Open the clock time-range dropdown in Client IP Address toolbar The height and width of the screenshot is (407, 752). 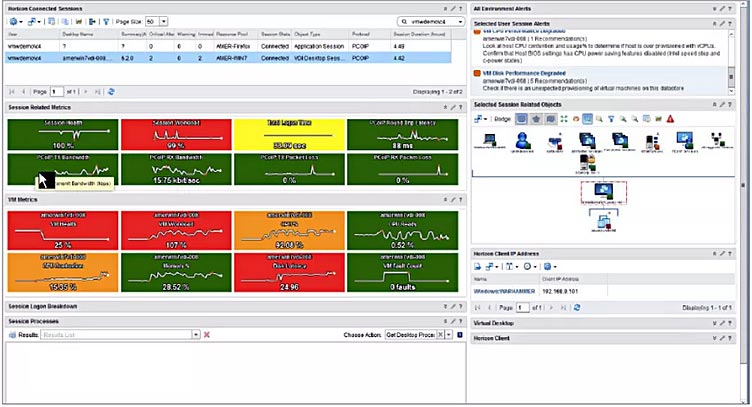[x=529, y=267]
